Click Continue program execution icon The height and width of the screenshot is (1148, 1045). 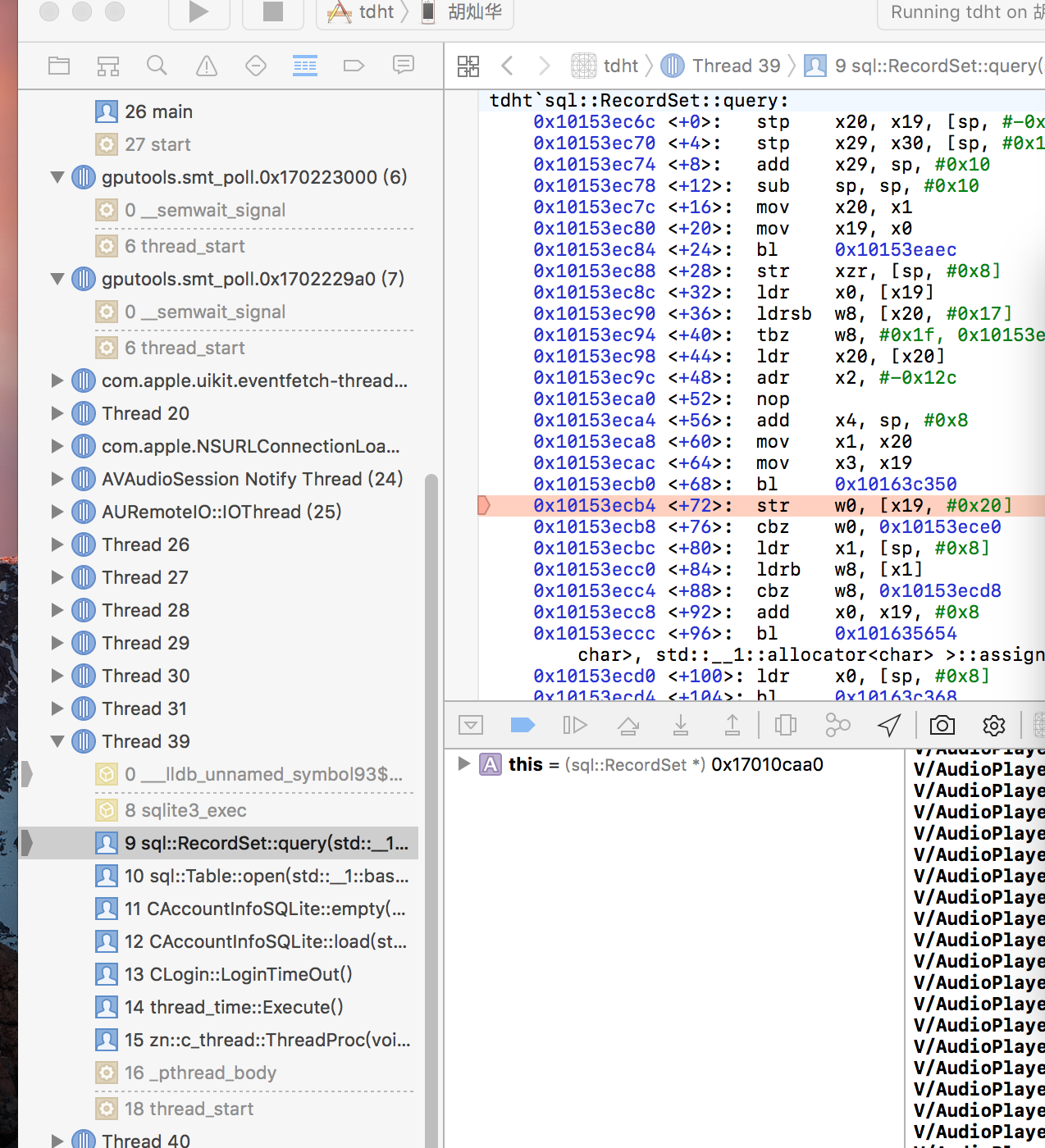[x=575, y=725]
